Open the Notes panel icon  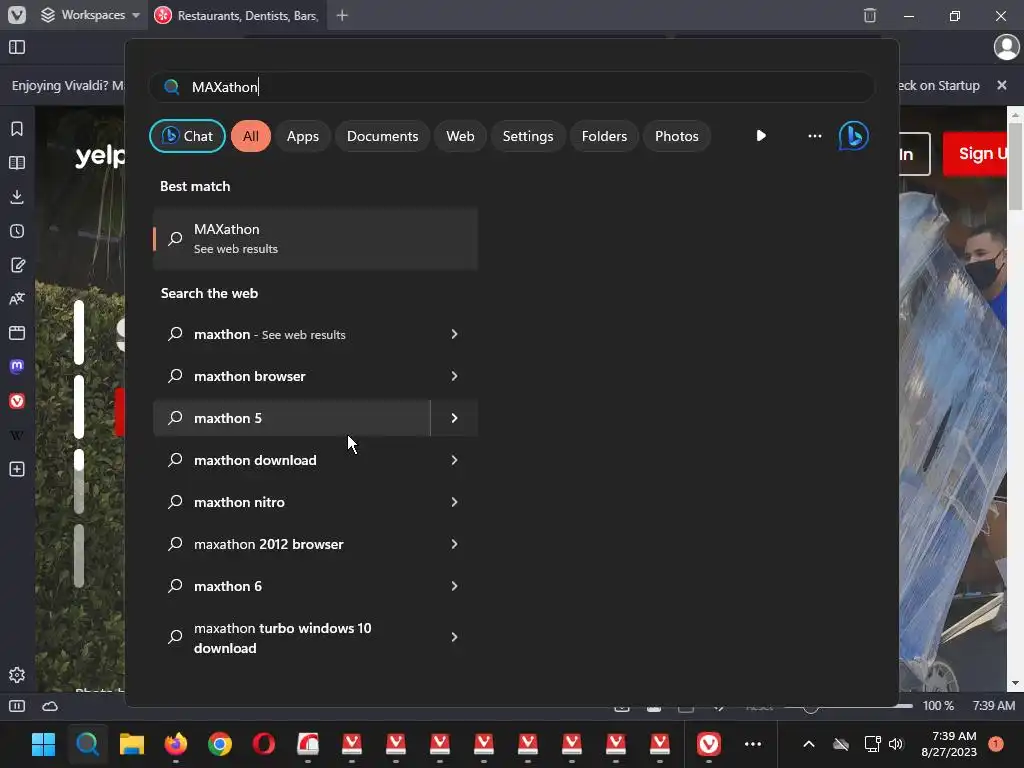point(17,265)
